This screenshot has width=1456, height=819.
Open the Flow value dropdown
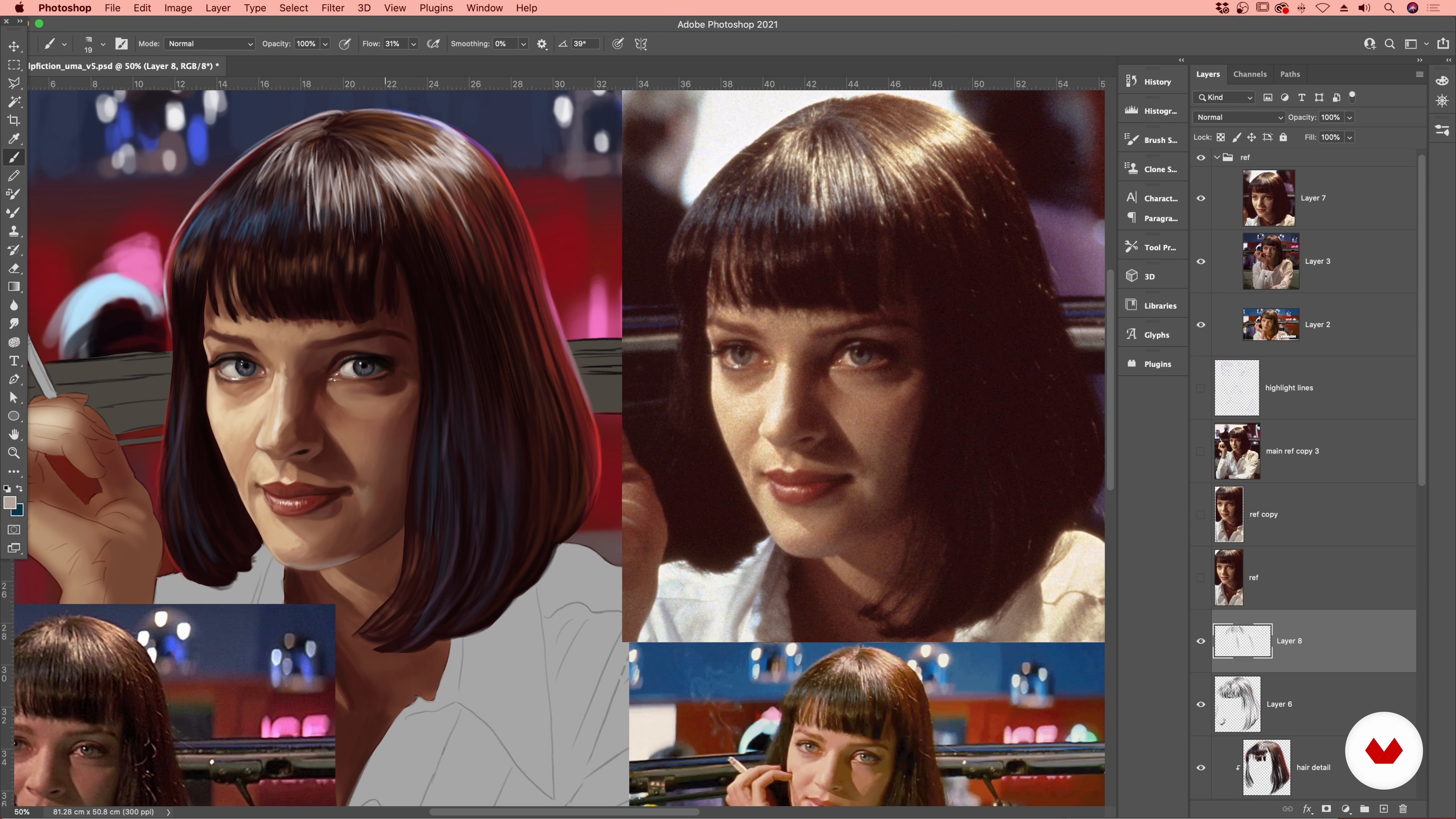(x=413, y=44)
